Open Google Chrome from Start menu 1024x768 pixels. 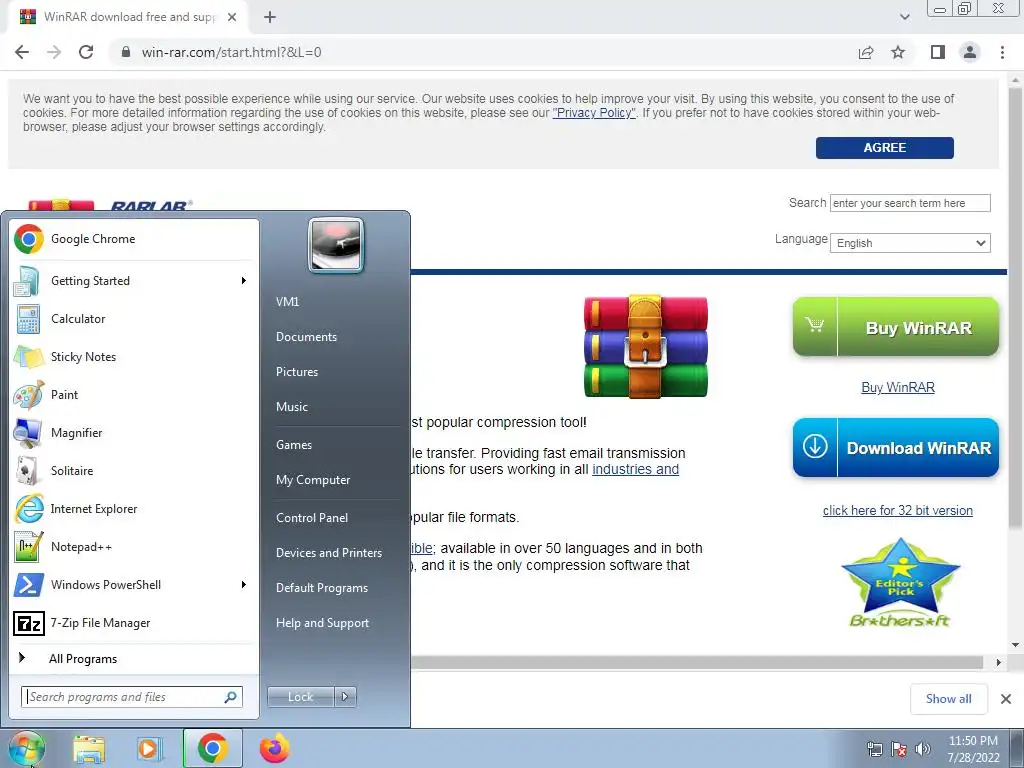[x=134, y=239]
